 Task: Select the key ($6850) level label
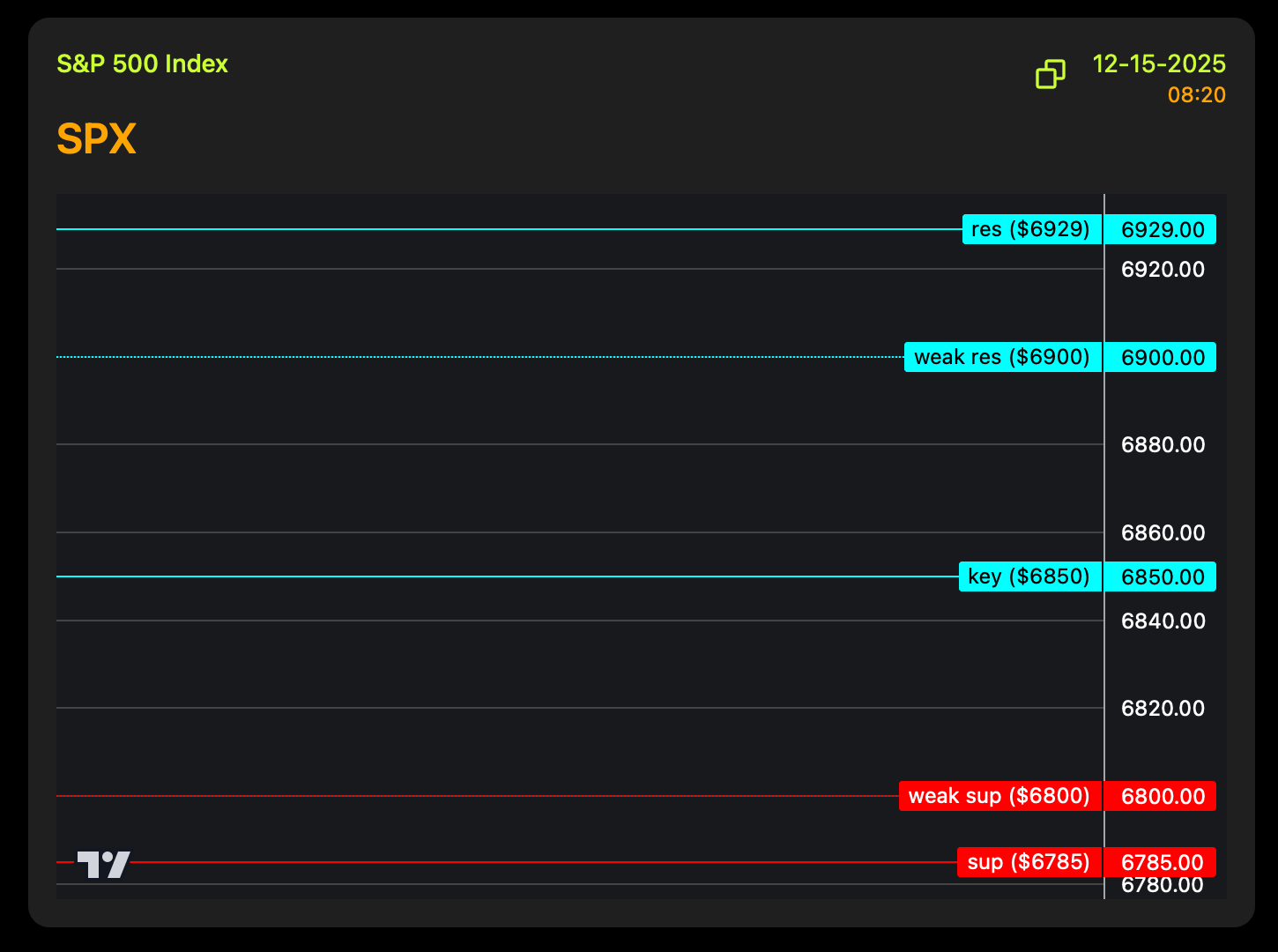(1029, 576)
